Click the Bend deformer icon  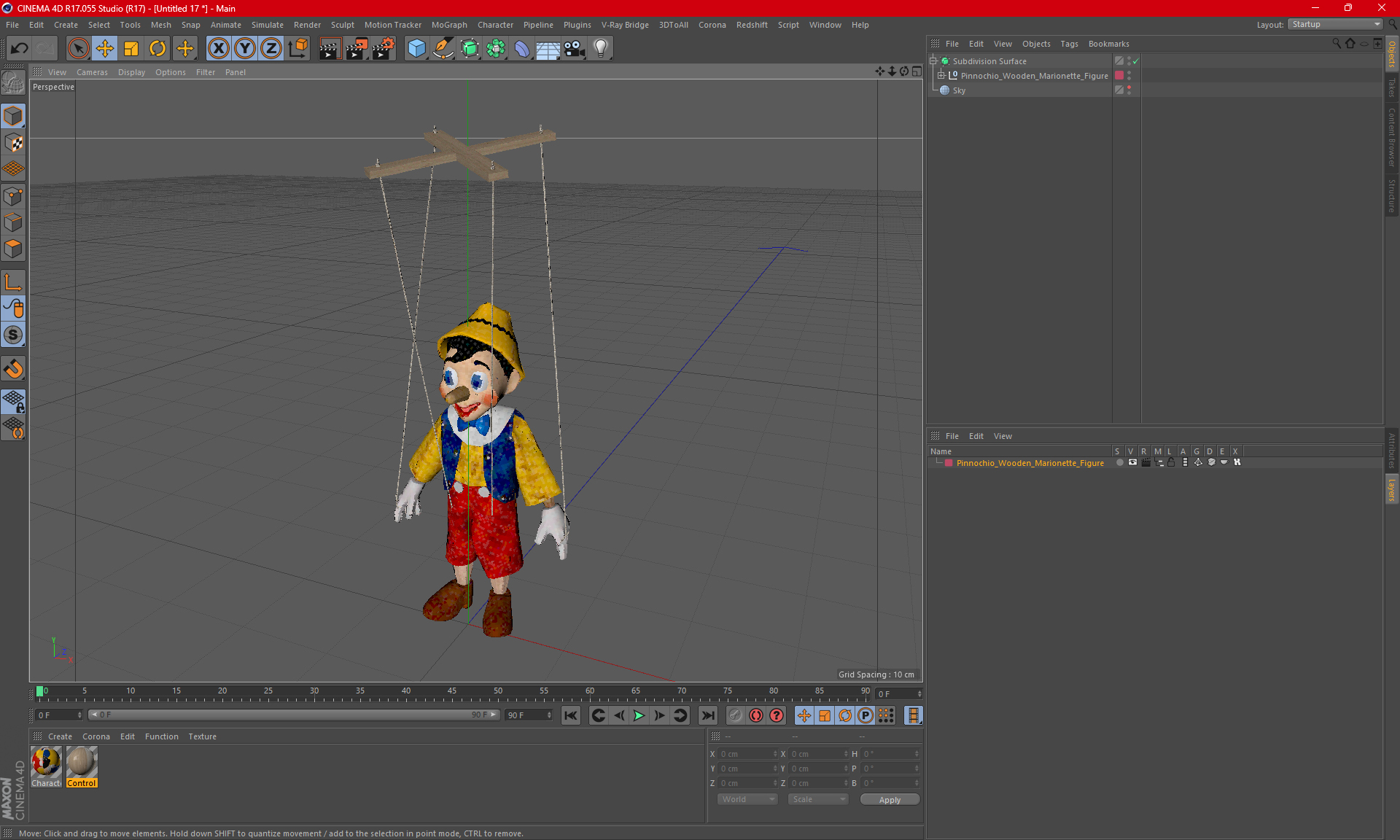(522, 49)
